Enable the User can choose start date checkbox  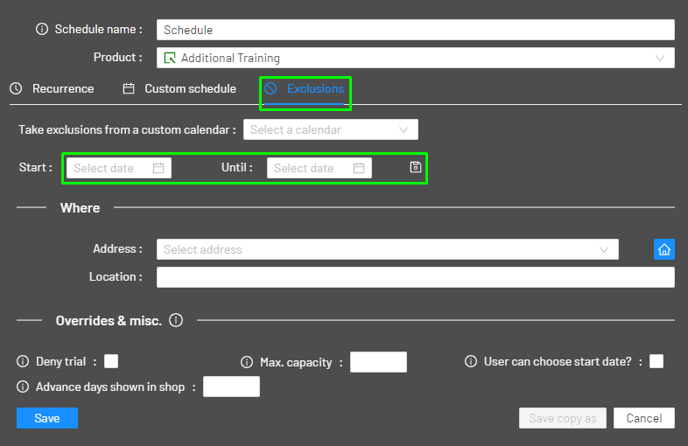point(656,361)
